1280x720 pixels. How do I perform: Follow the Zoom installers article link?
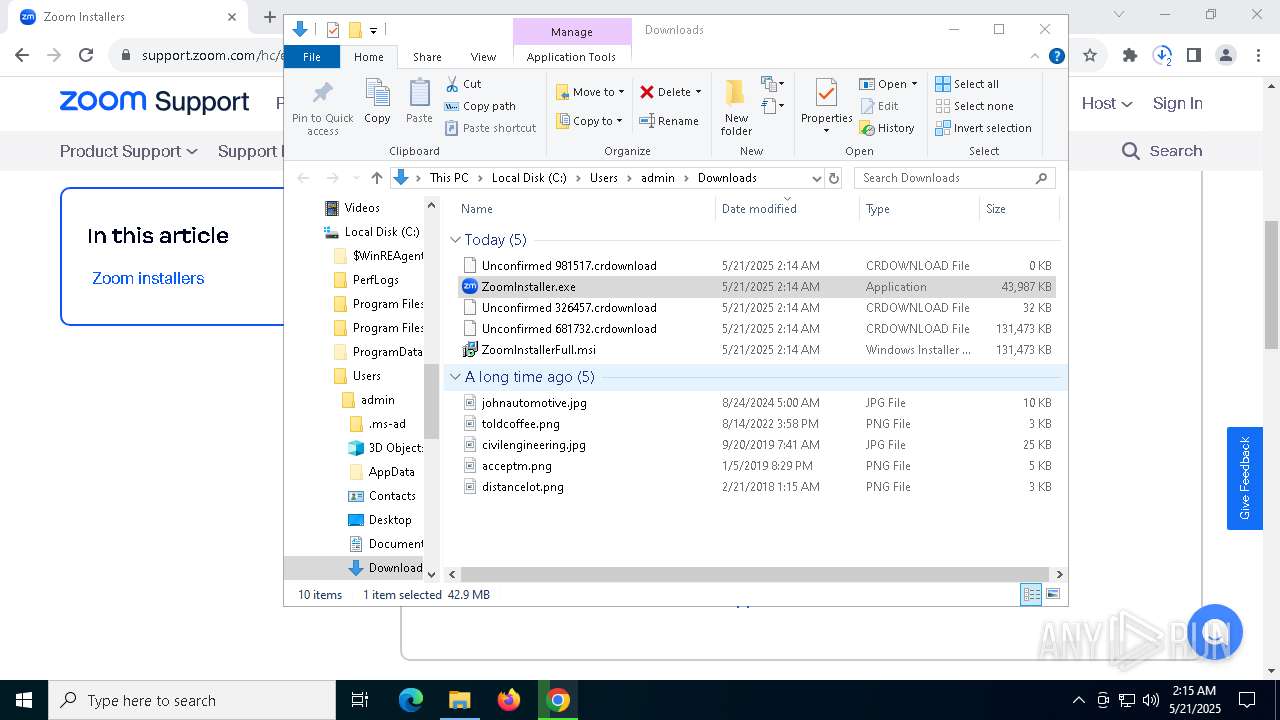[x=148, y=278]
